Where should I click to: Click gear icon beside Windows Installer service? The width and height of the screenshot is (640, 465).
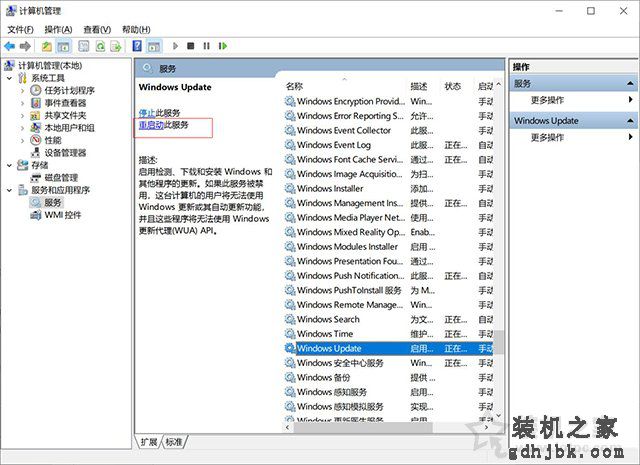pyautogui.click(x=290, y=189)
